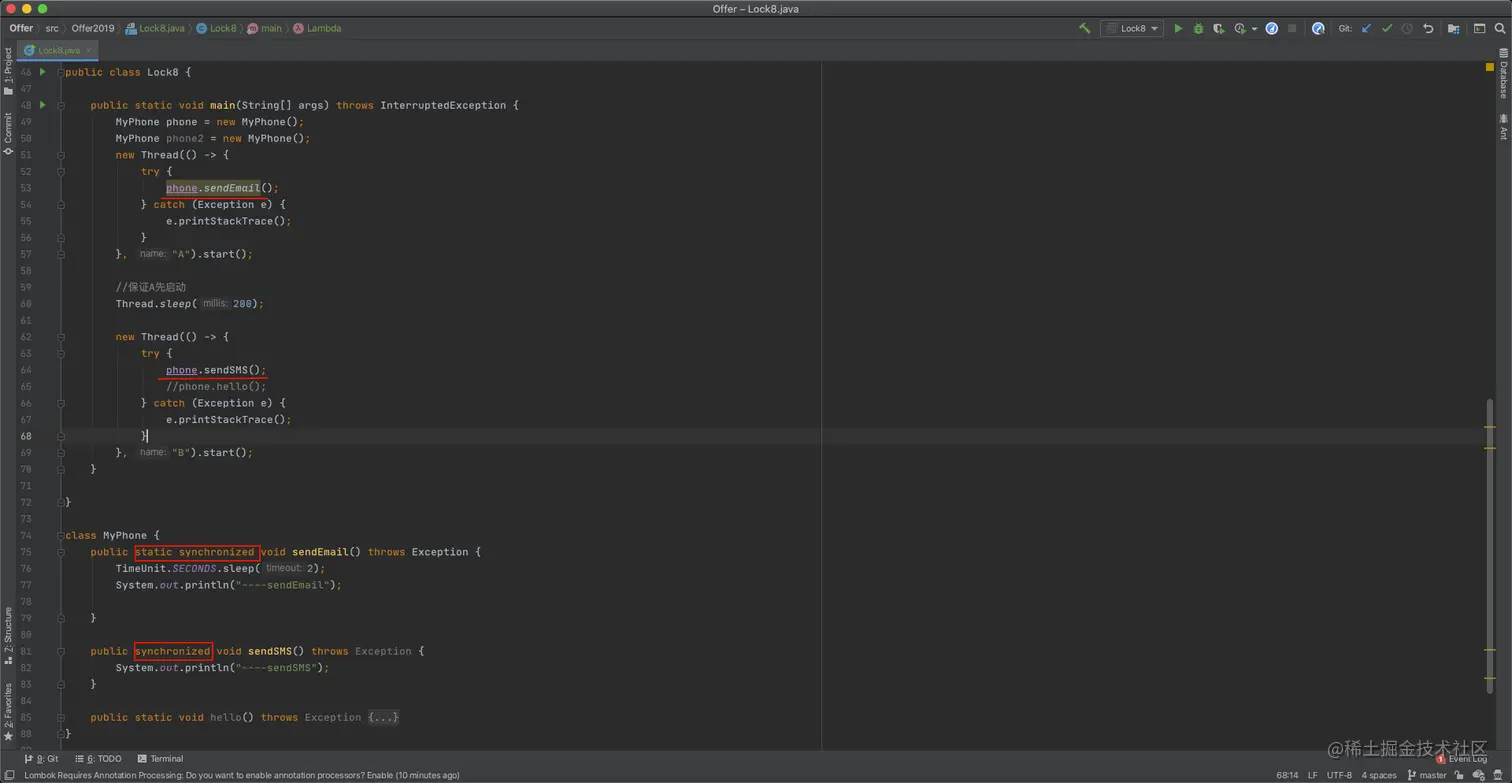Open the 9: Git tool window tab
The image size is (1512, 783).
click(x=41, y=759)
